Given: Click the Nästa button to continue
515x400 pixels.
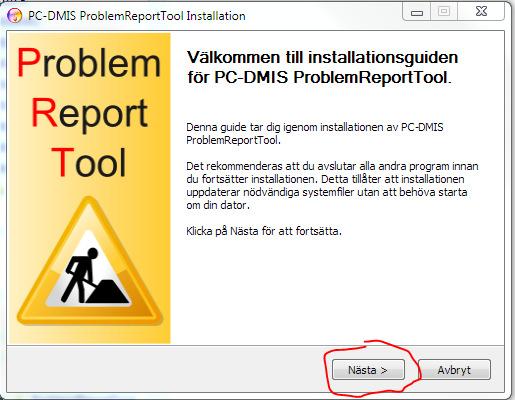Looking at the screenshot, I should [368, 370].
